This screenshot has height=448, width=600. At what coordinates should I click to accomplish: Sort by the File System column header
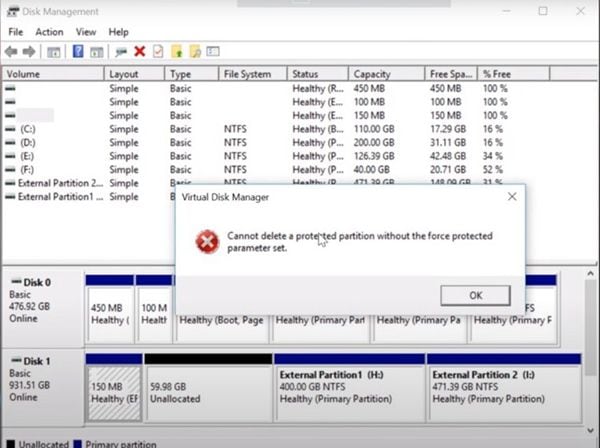pos(253,74)
